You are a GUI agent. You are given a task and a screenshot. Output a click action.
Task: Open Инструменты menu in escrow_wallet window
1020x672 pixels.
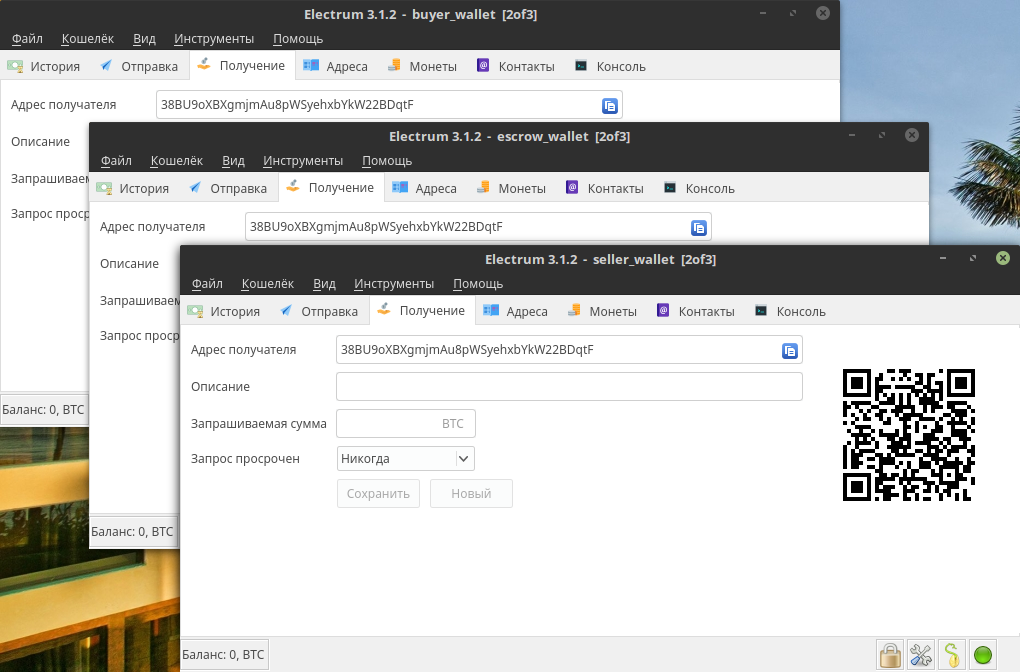302,161
